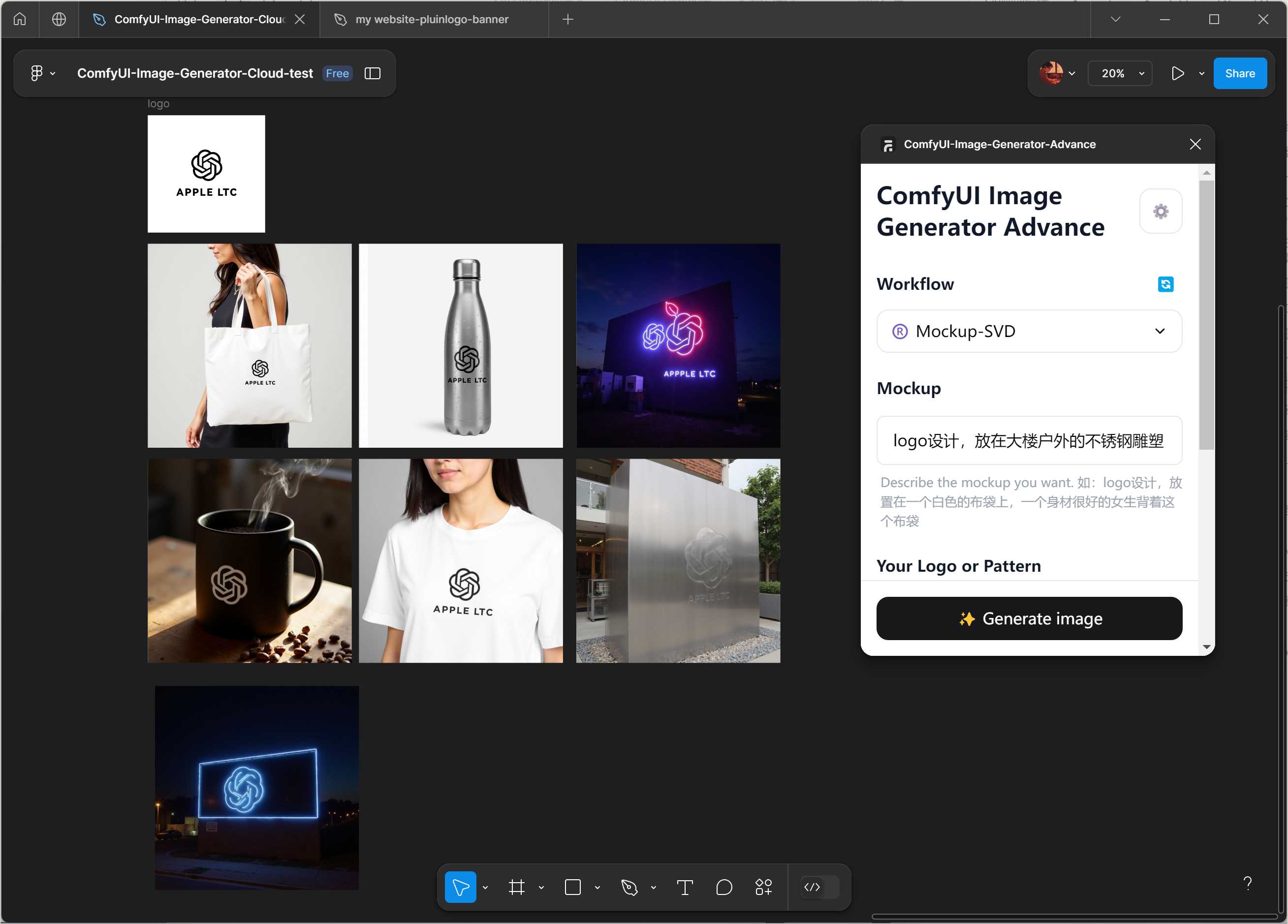Click the user avatar picture
The image size is (1288, 924).
click(1051, 73)
